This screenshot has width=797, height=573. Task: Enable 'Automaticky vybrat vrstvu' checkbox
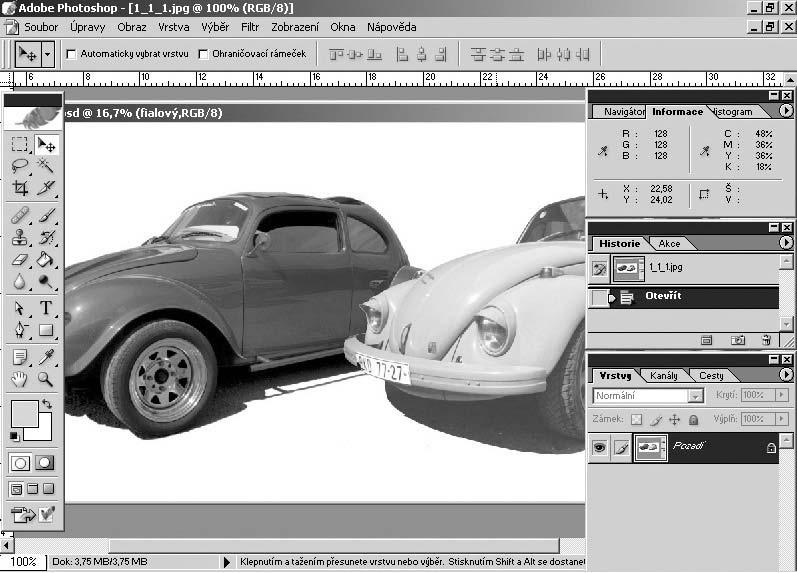click(x=71, y=54)
